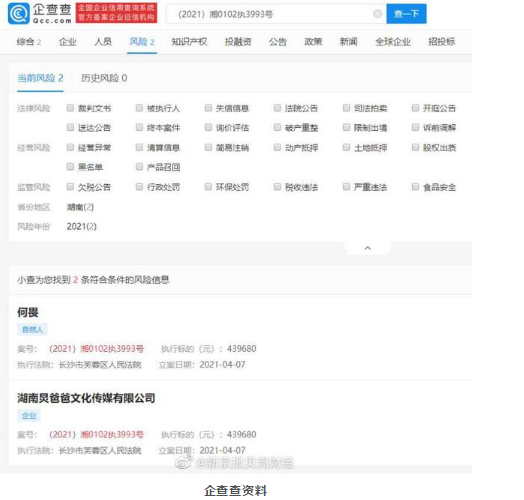Check the 动产抵押 checkbox
Screen dimensions: 524x500
(277, 147)
